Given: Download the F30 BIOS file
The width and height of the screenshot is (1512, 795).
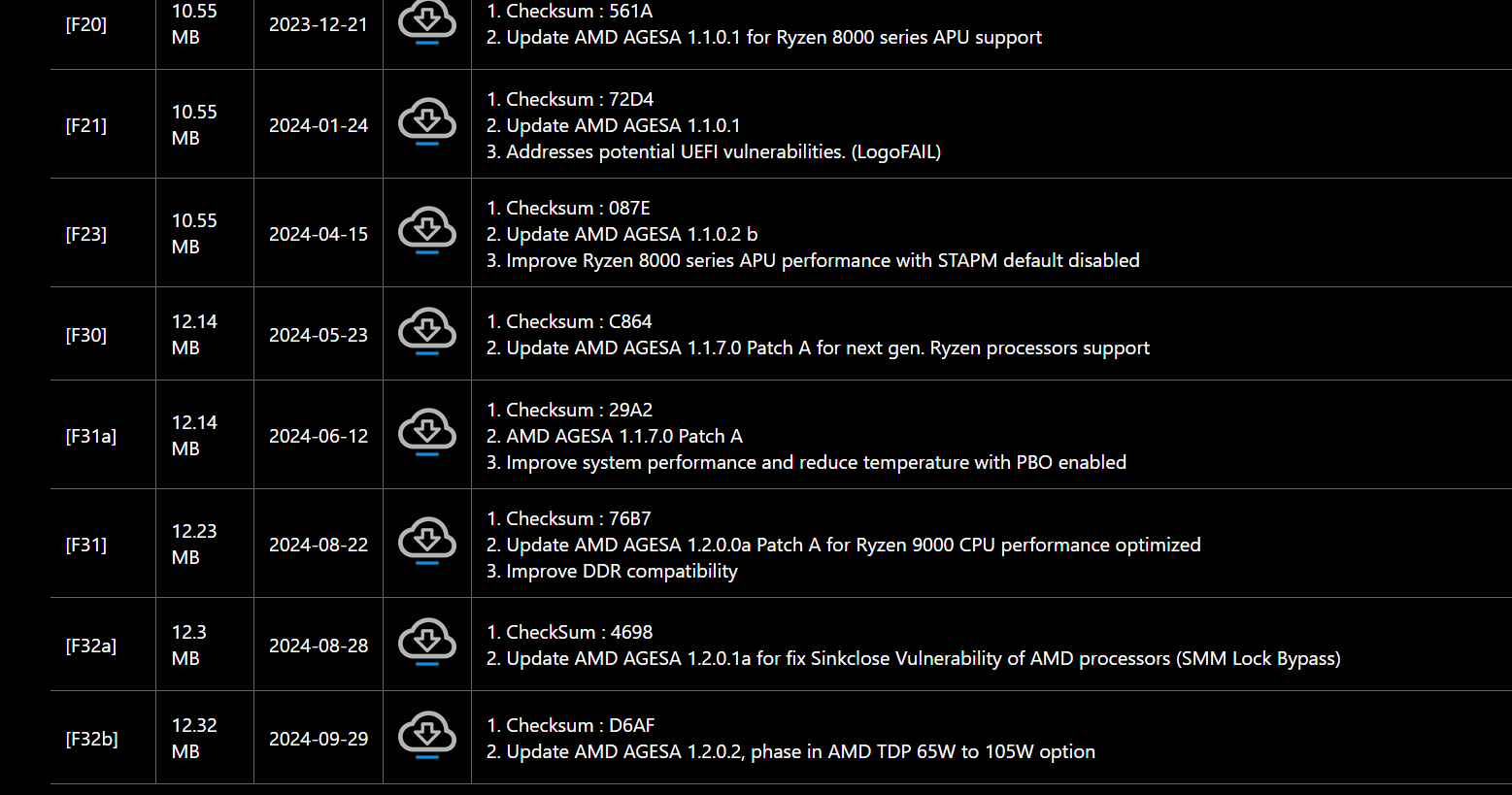Looking at the screenshot, I should [427, 332].
